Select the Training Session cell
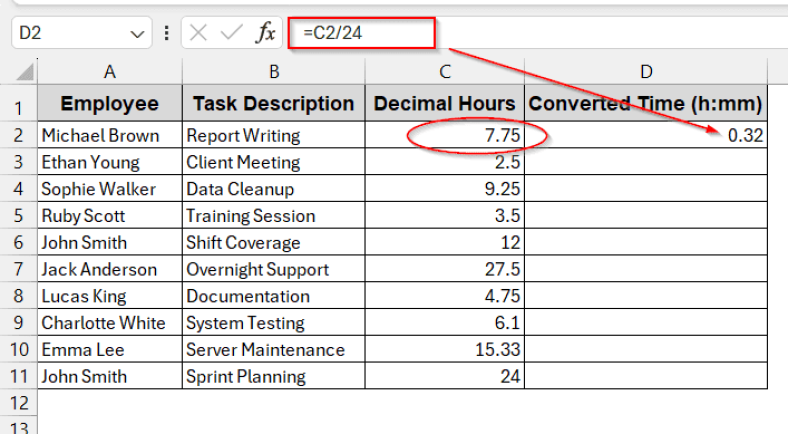Screen dimensions: 788x434 click(274, 215)
